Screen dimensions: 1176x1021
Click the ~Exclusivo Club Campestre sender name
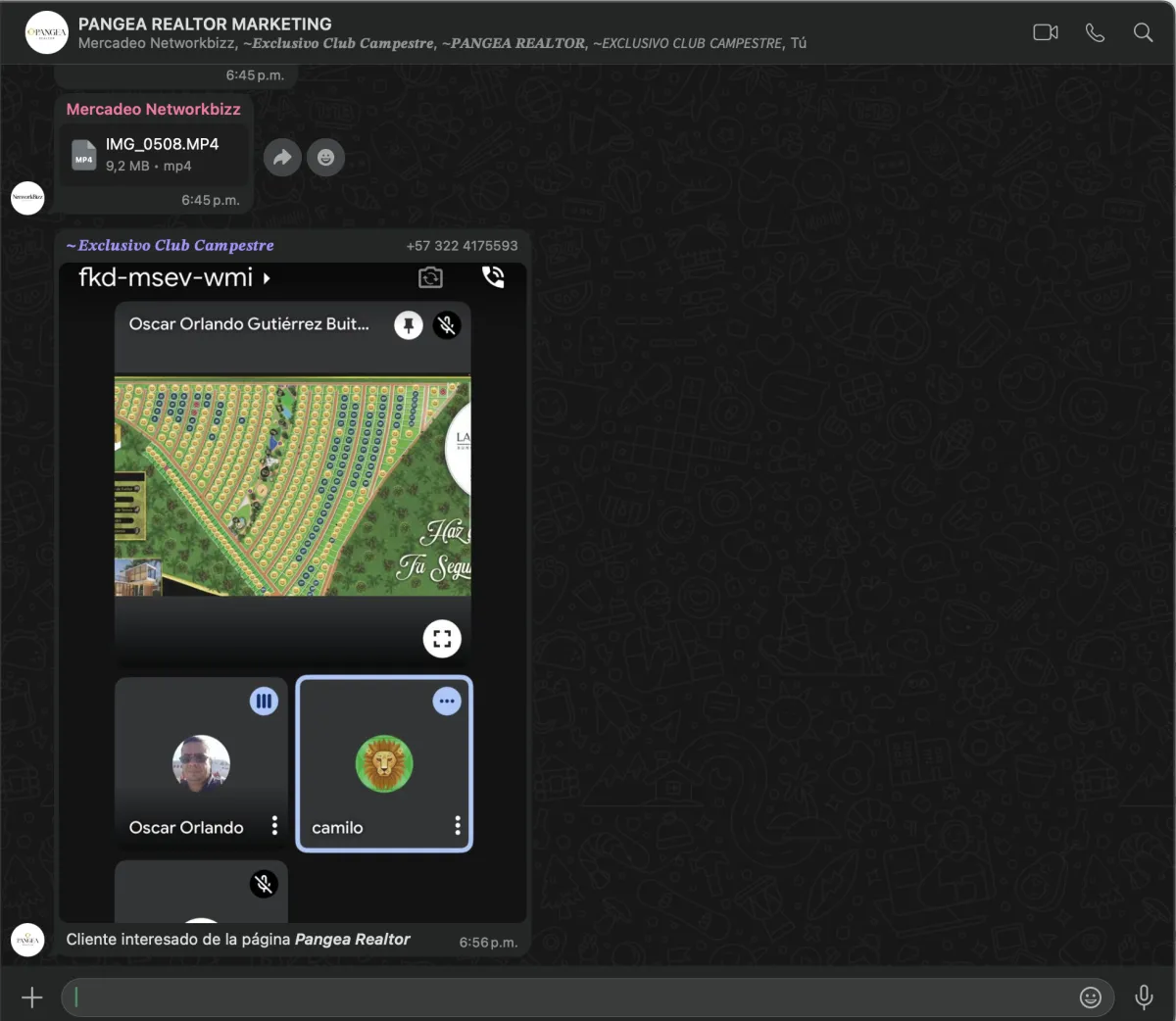pos(170,245)
